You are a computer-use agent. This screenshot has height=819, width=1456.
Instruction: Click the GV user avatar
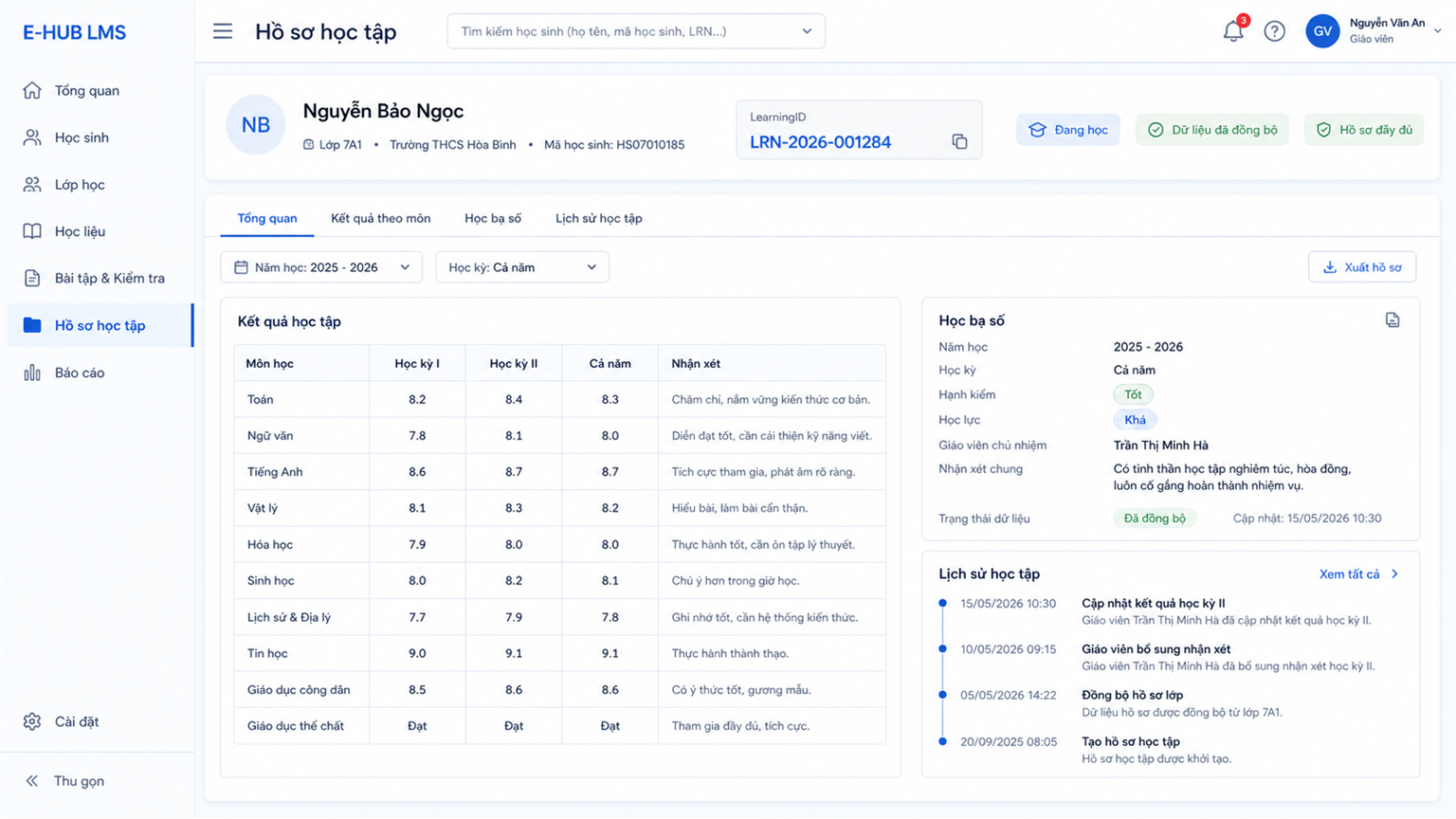1321,31
